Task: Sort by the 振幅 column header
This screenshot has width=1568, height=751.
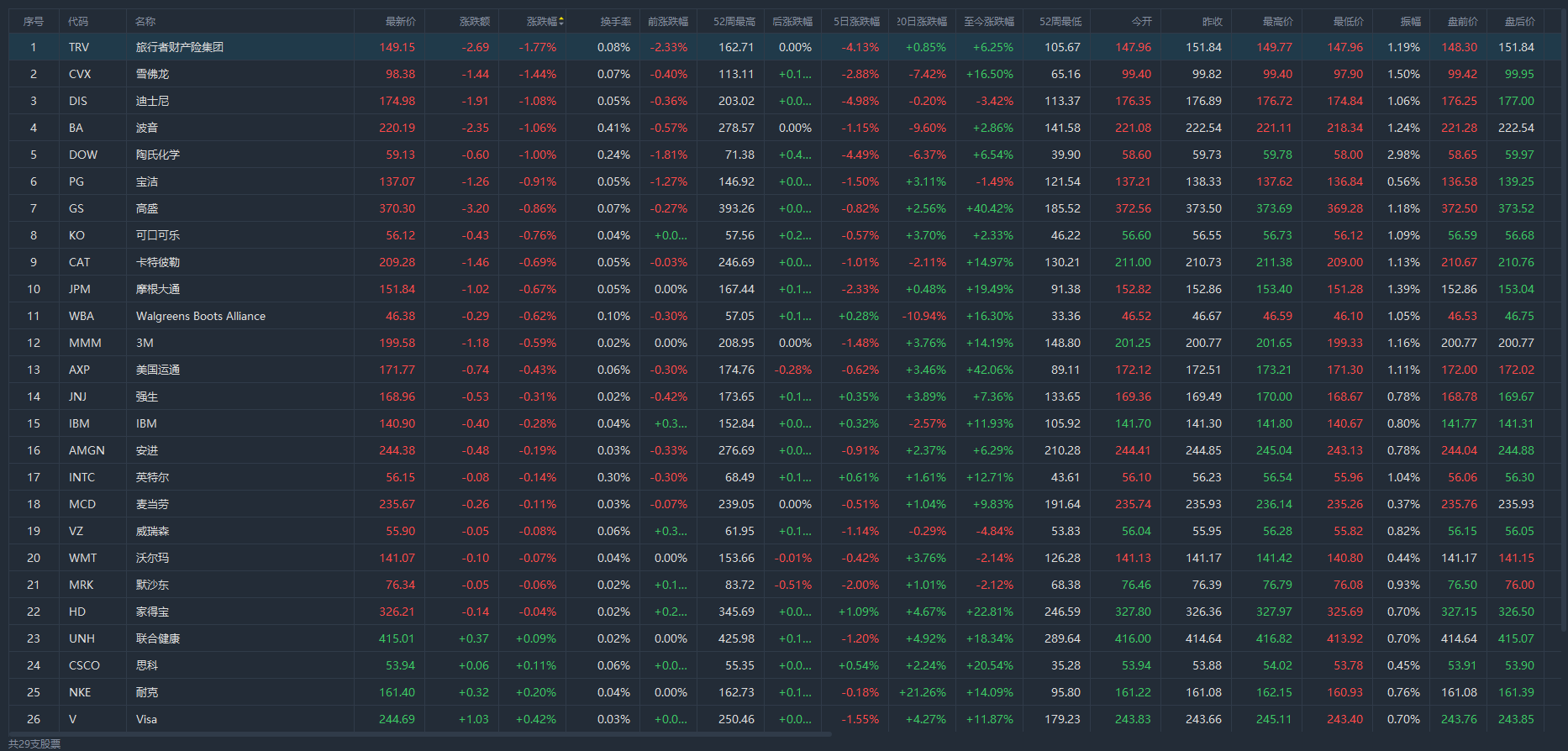Action: tap(1410, 21)
